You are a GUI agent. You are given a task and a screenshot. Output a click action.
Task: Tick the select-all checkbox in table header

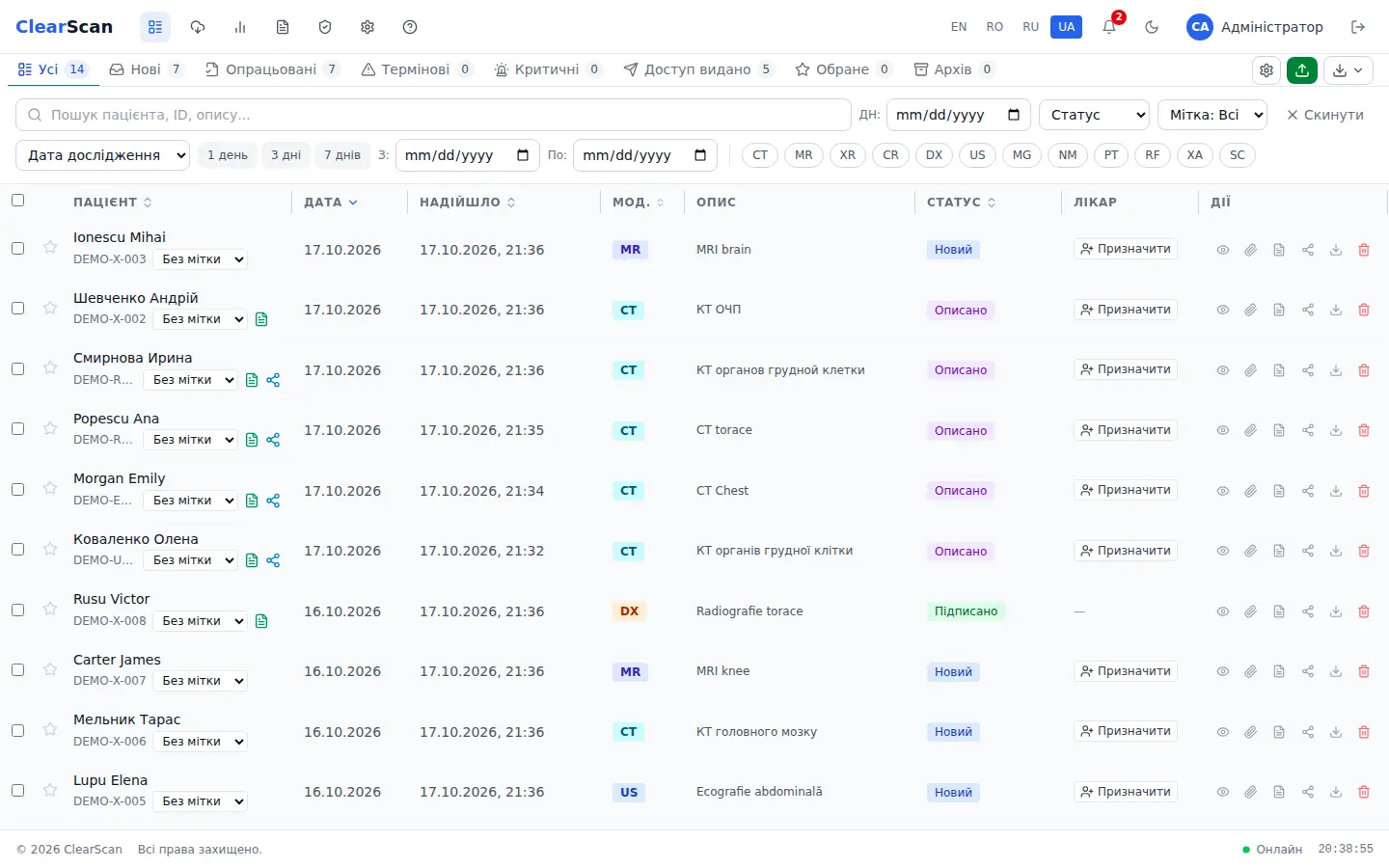[x=17, y=201]
